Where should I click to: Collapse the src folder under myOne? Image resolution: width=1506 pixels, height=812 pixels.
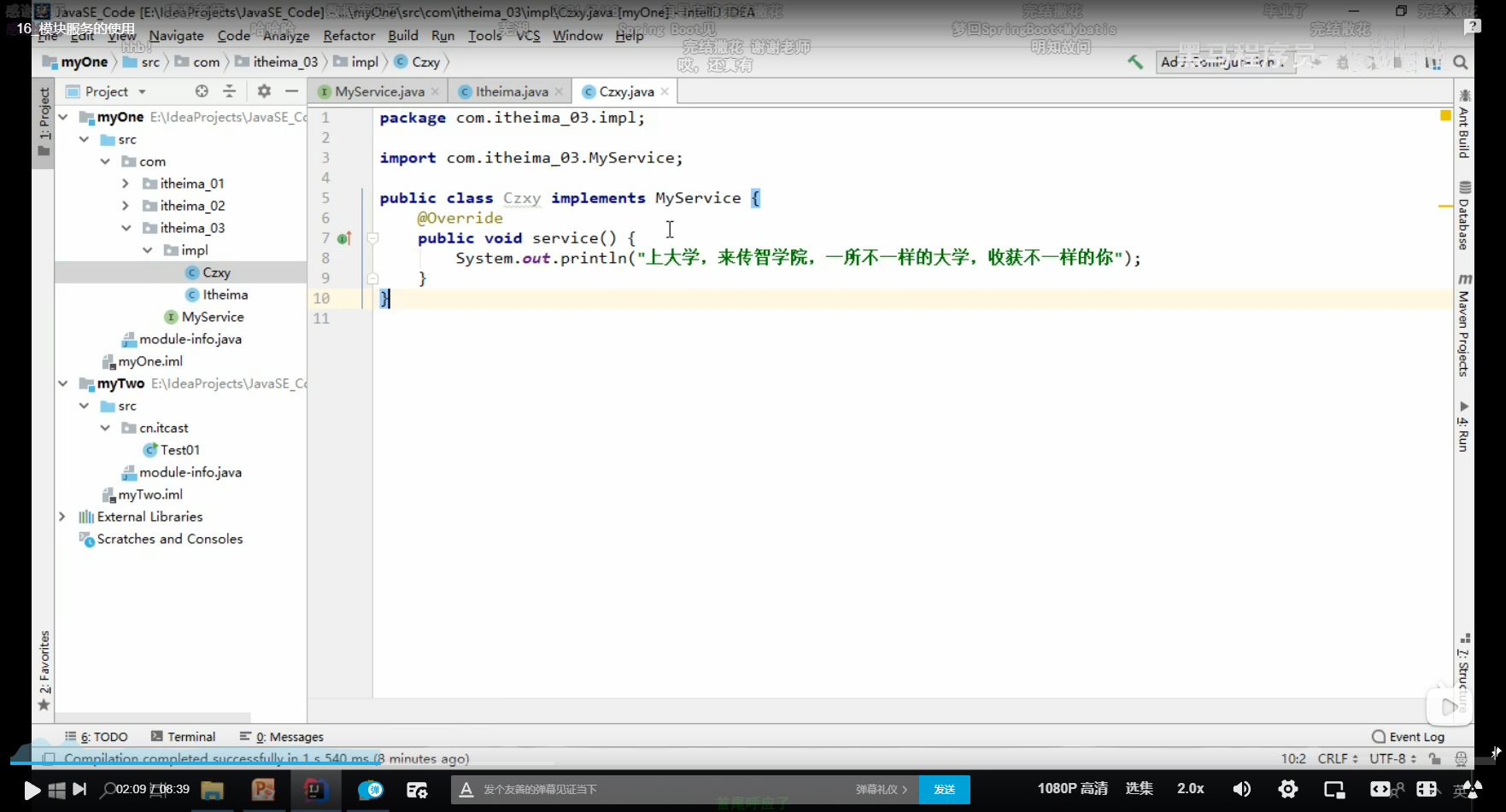(x=84, y=139)
